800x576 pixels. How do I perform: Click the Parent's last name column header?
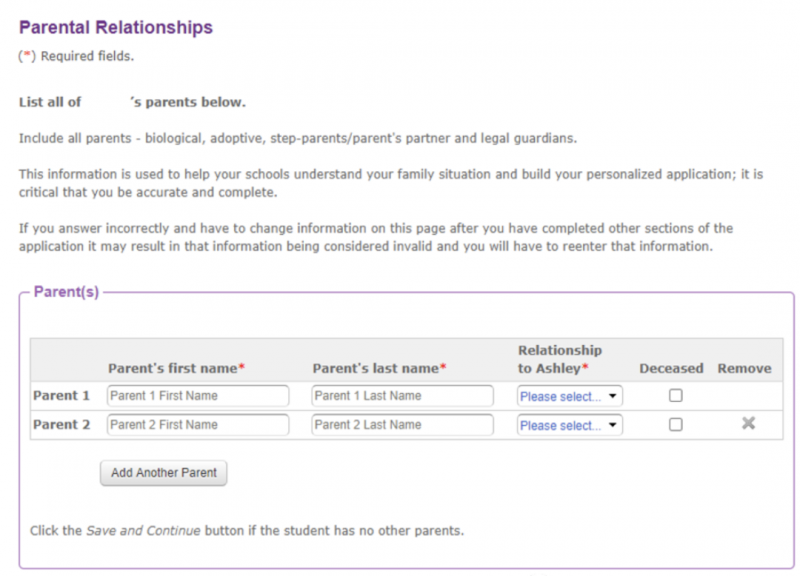[x=379, y=368]
